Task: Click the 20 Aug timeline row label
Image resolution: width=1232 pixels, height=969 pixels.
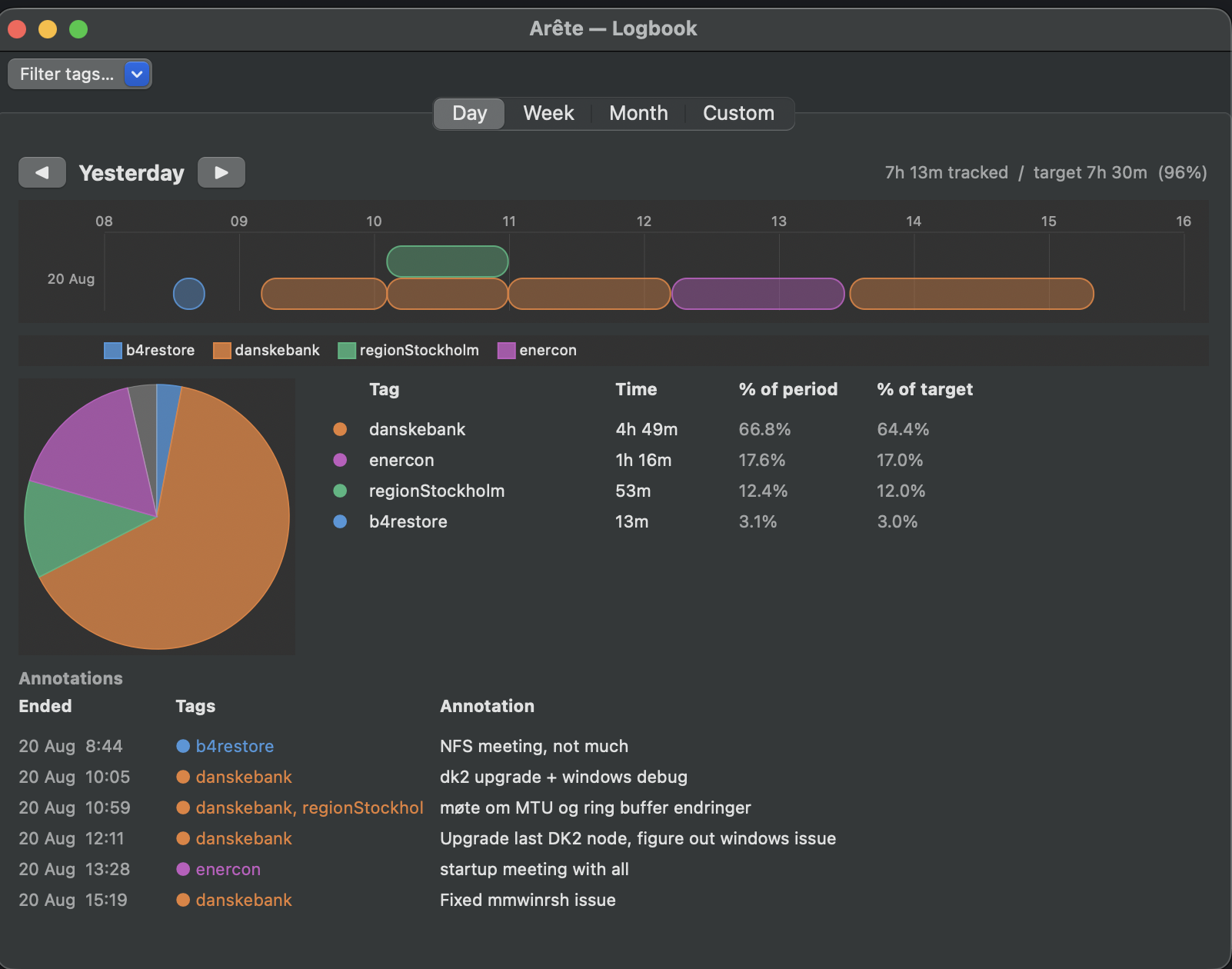Action: (x=71, y=279)
